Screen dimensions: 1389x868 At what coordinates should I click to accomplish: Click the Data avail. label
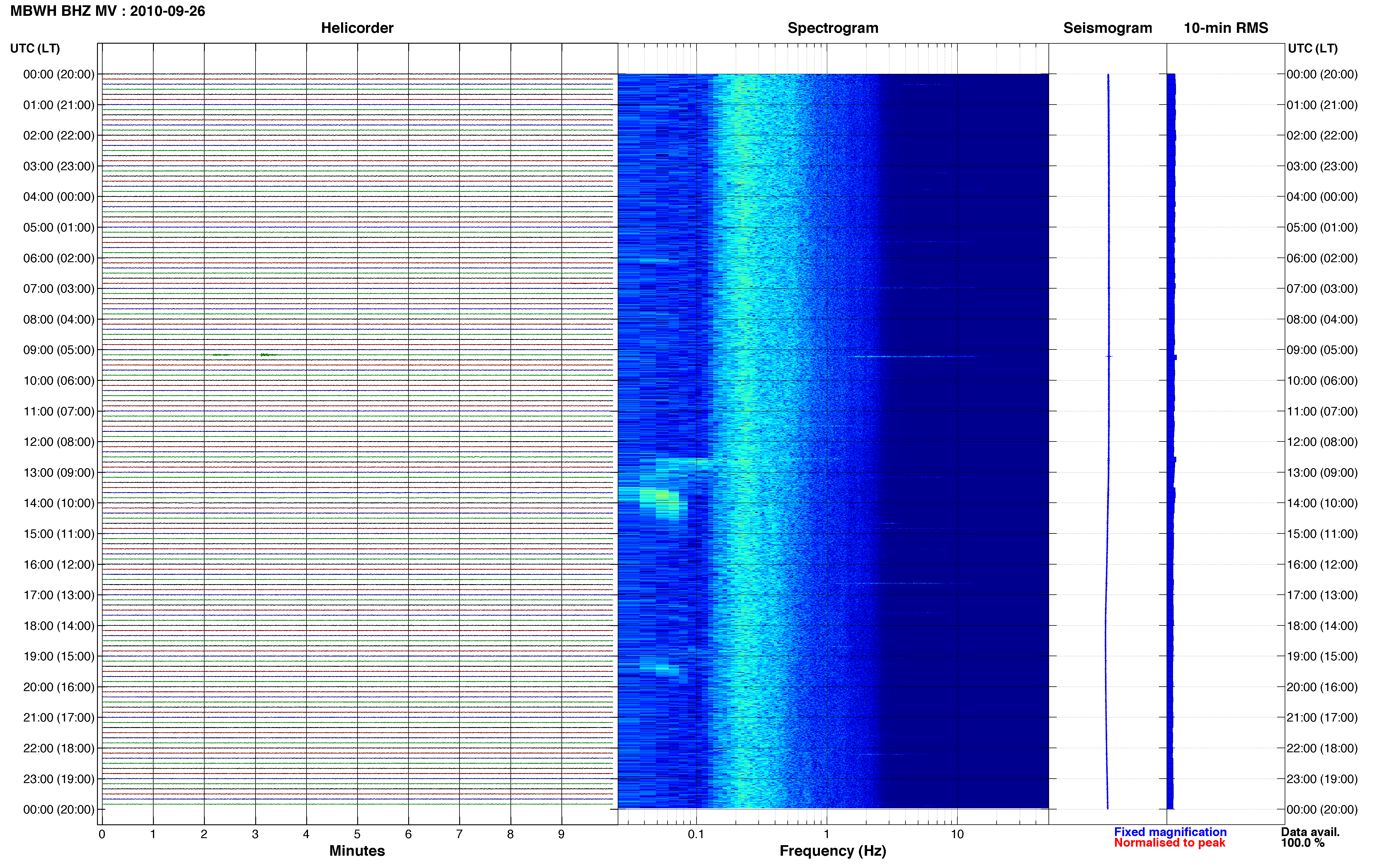(x=1310, y=832)
